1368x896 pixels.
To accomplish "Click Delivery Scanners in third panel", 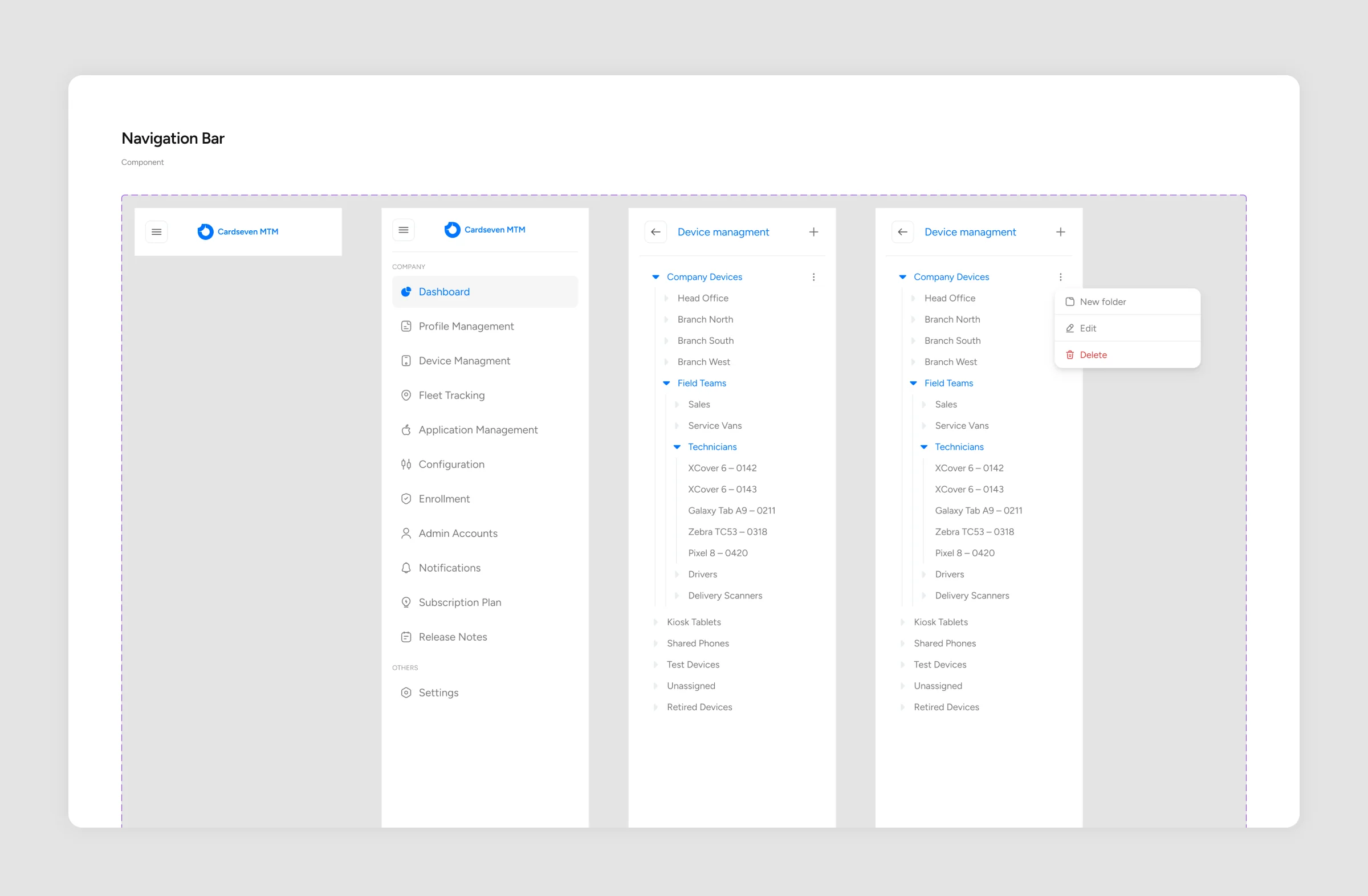I will [725, 596].
